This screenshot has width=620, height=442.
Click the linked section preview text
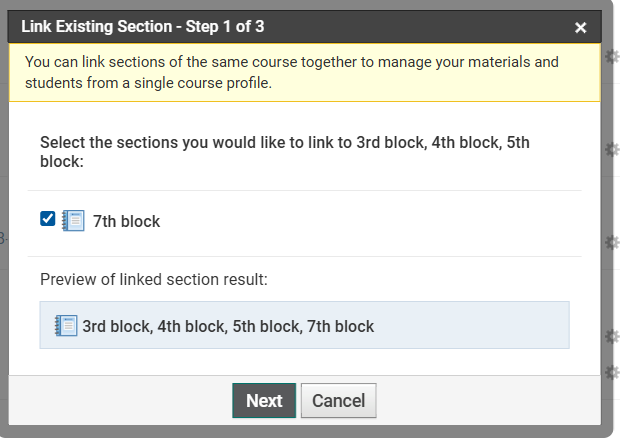click(228, 326)
